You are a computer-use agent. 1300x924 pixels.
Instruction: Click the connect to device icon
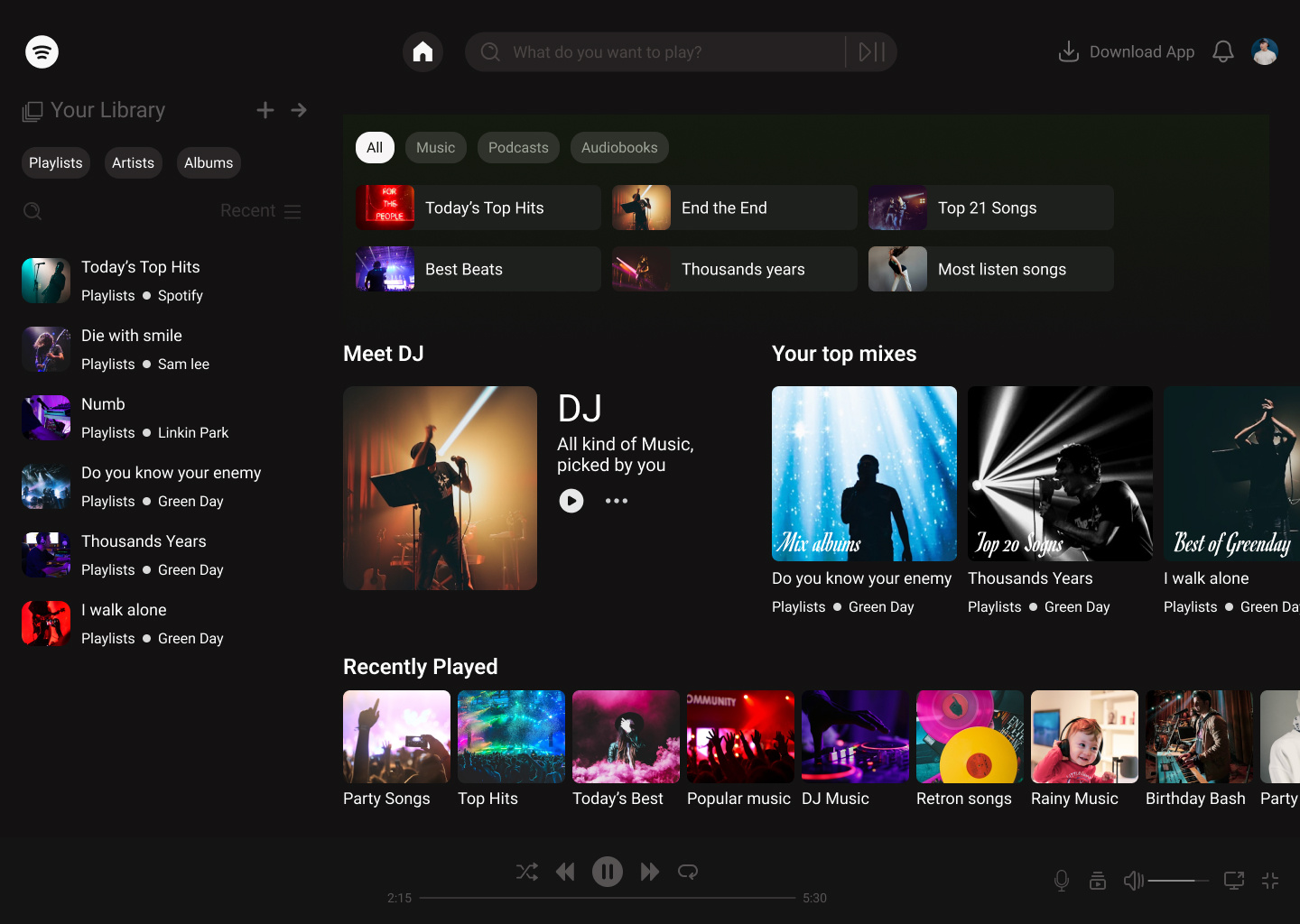pyautogui.click(x=1233, y=880)
